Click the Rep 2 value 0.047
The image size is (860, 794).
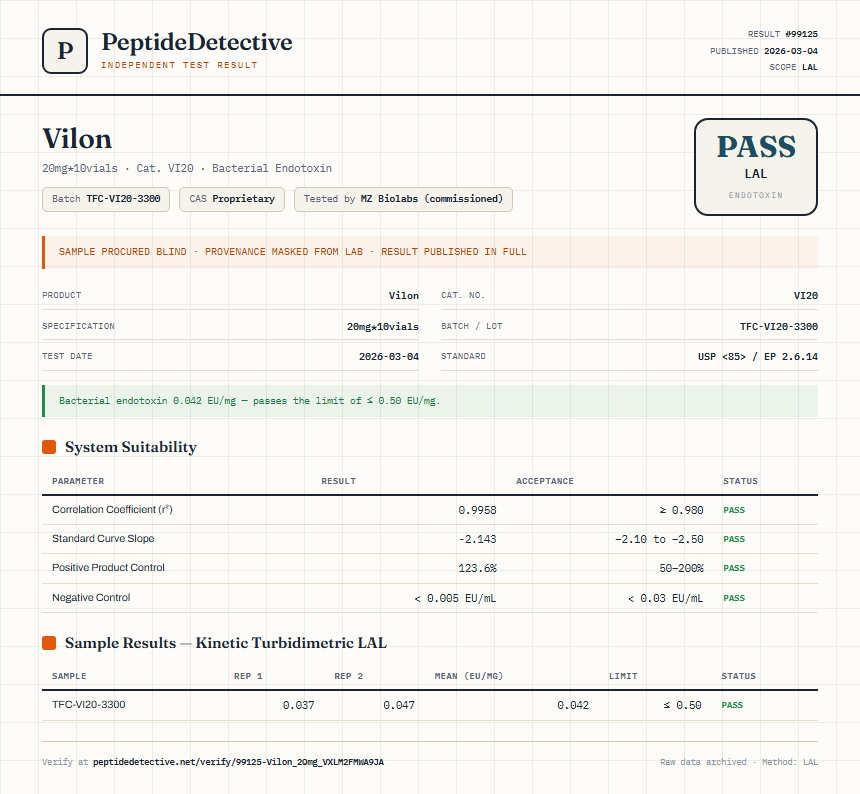tap(399, 705)
